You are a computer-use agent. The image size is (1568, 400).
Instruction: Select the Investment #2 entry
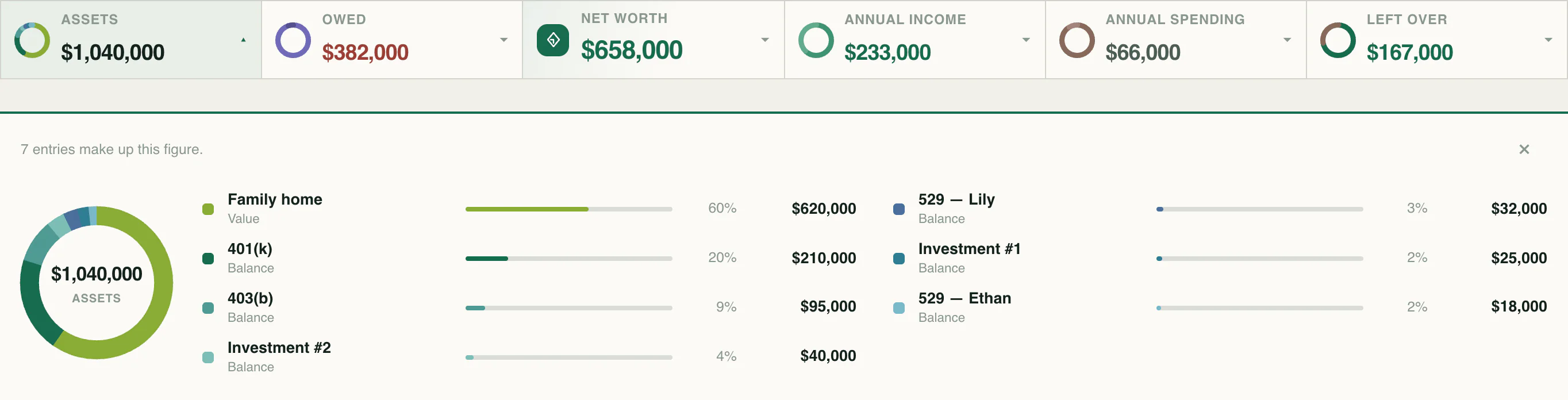[x=529, y=357]
